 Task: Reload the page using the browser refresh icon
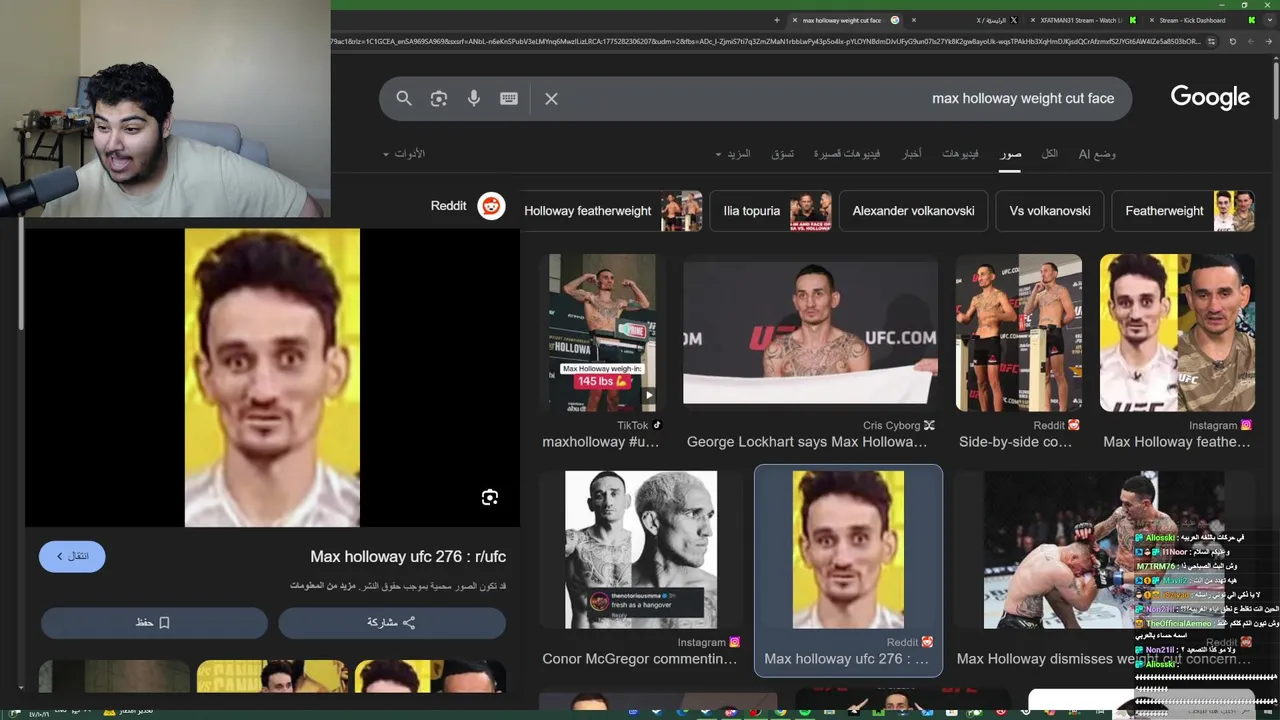1232,42
